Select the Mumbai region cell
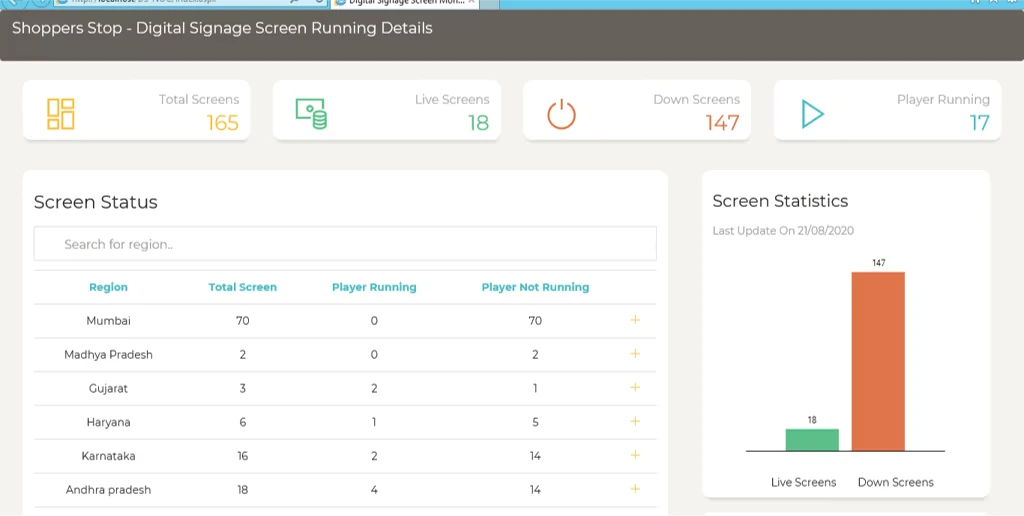This screenshot has width=1024, height=516. click(108, 321)
